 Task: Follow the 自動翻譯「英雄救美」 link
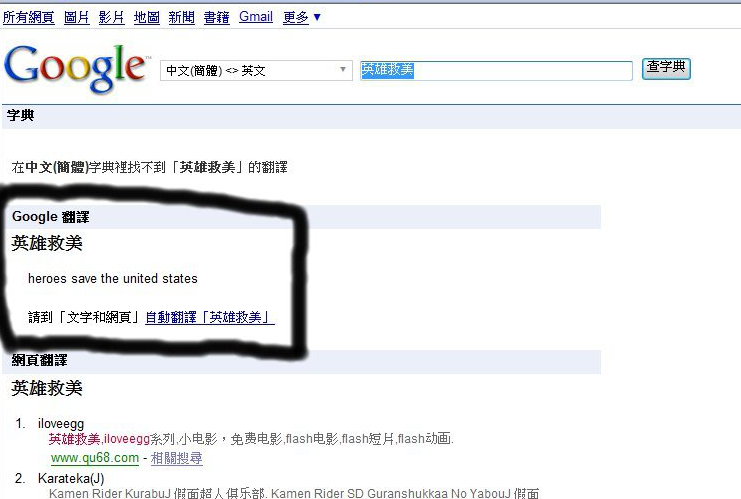click(x=210, y=317)
